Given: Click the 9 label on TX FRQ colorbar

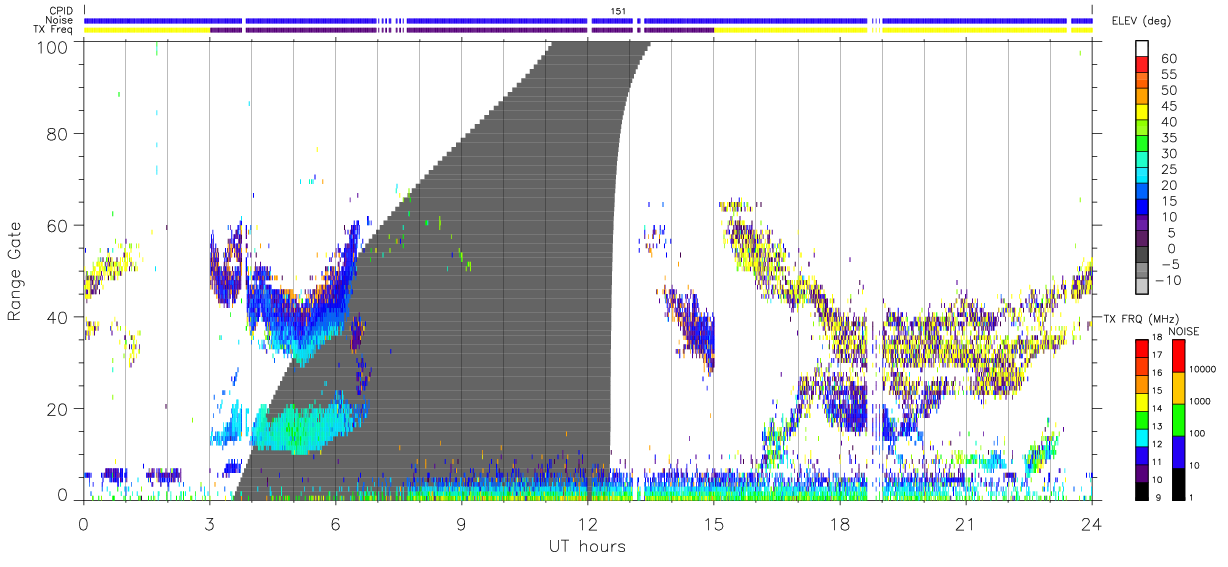Looking at the screenshot, I should click(1159, 497).
